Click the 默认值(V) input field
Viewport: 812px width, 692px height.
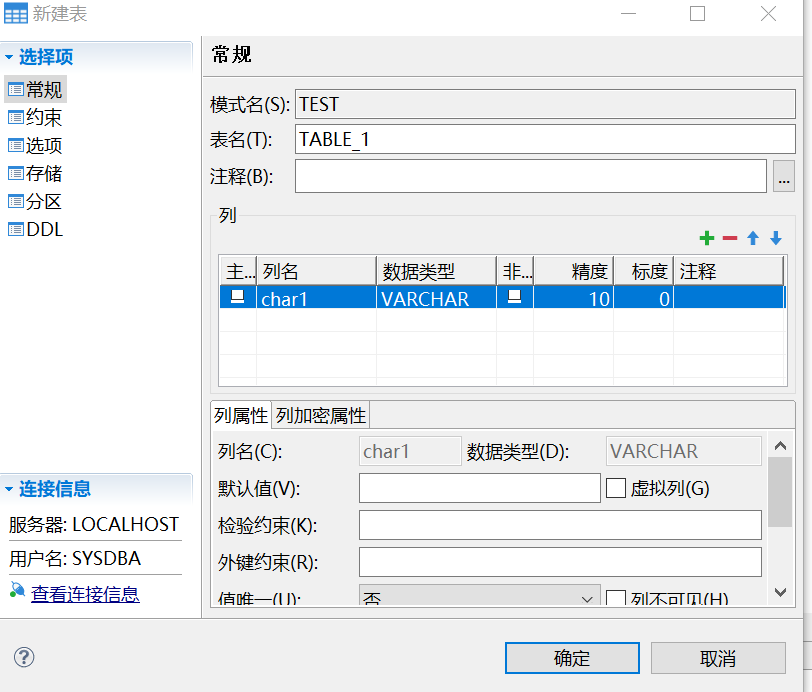pos(480,488)
